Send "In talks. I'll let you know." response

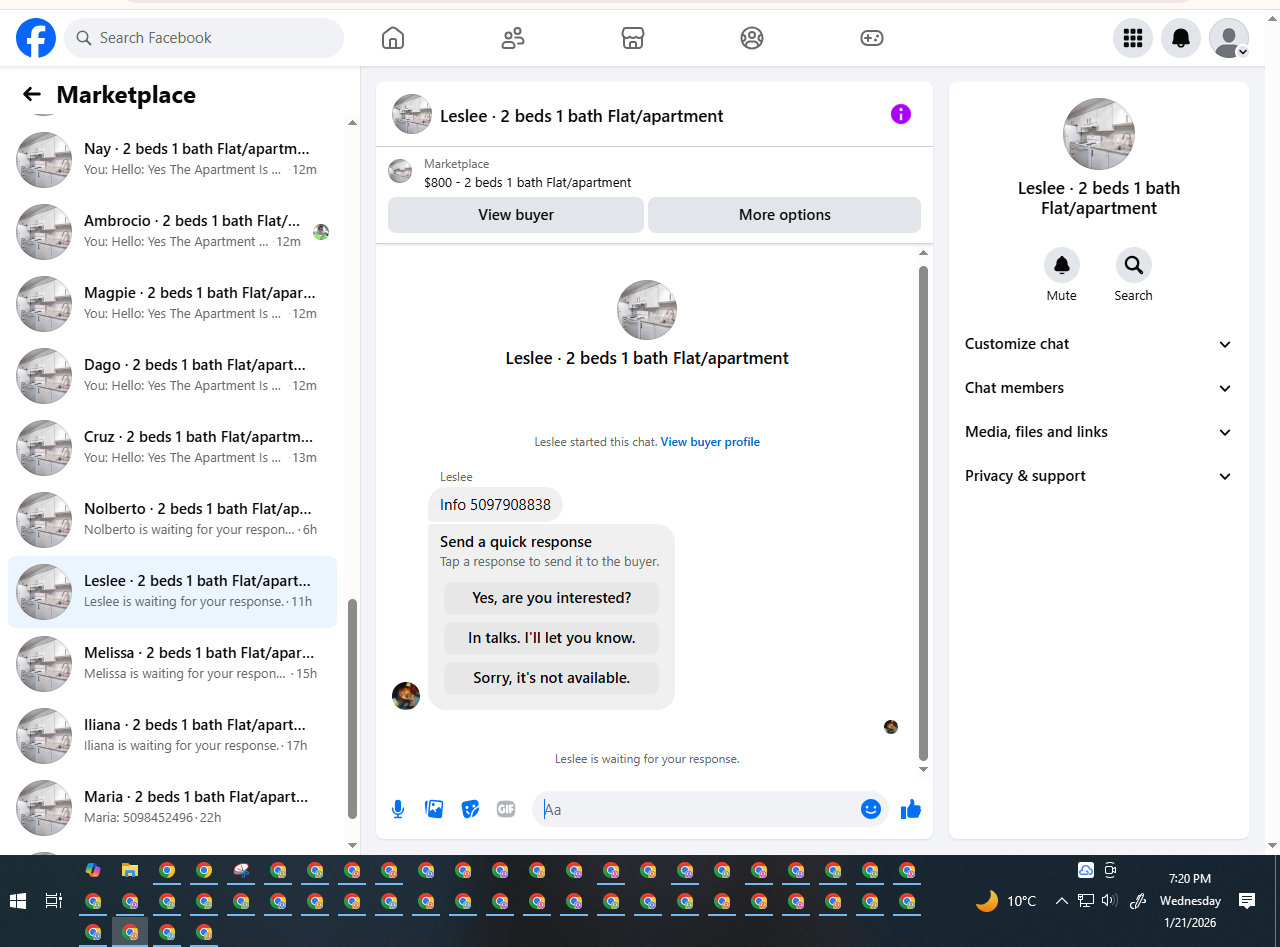click(552, 638)
